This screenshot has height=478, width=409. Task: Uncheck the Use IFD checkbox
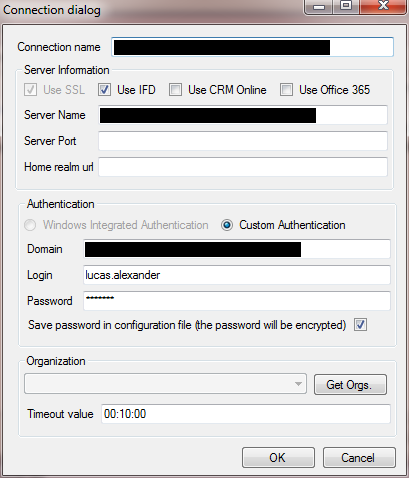pyautogui.click(x=104, y=90)
